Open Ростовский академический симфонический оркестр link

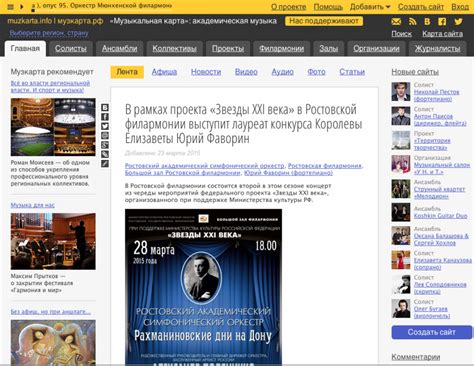click(x=205, y=166)
